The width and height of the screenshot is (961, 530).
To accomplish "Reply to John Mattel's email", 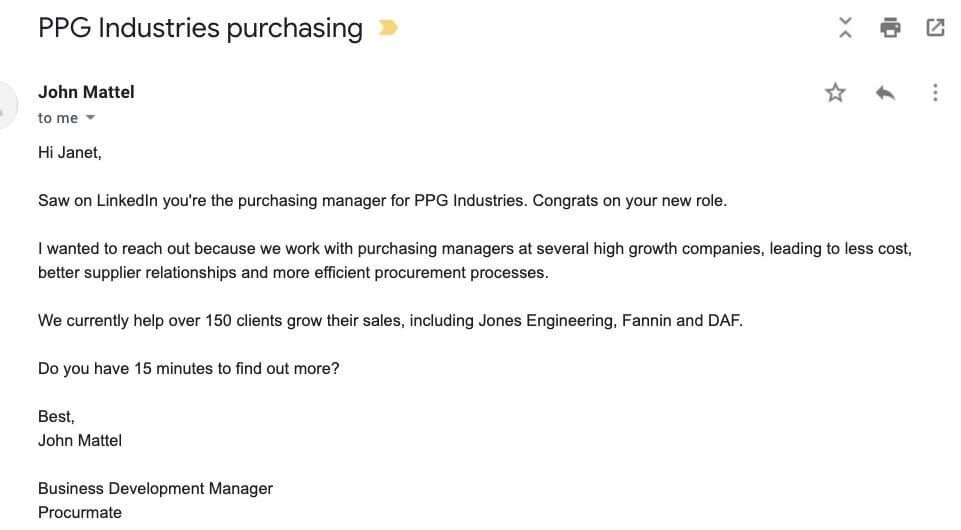I will (885, 93).
